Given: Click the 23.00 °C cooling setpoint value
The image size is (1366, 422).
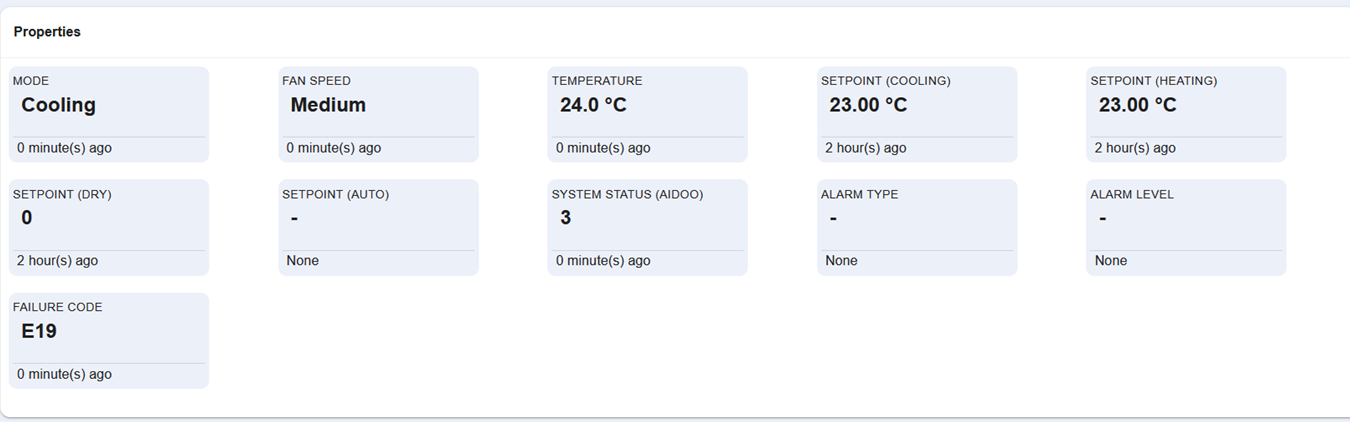Looking at the screenshot, I should [868, 105].
